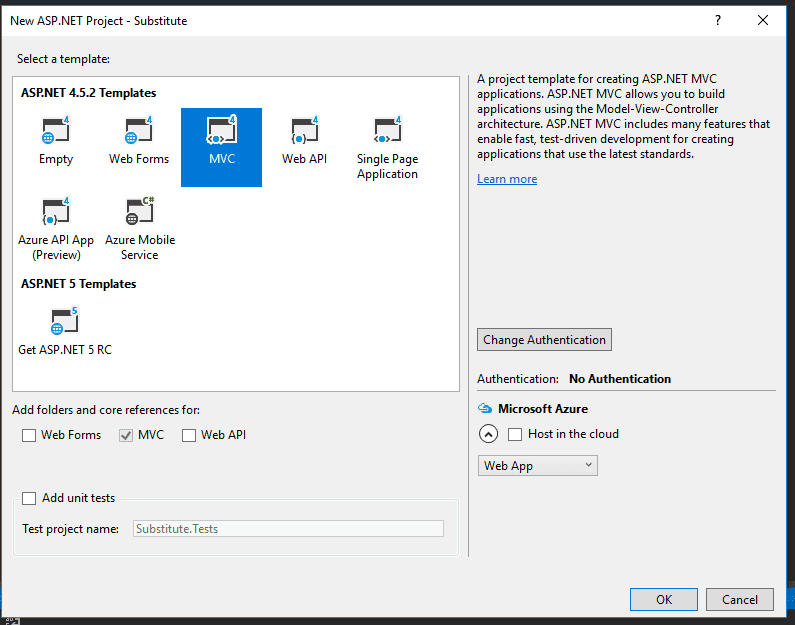The height and width of the screenshot is (625, 795).
Task: Enable the Web Forms core references checkbox
Action: 29,435
